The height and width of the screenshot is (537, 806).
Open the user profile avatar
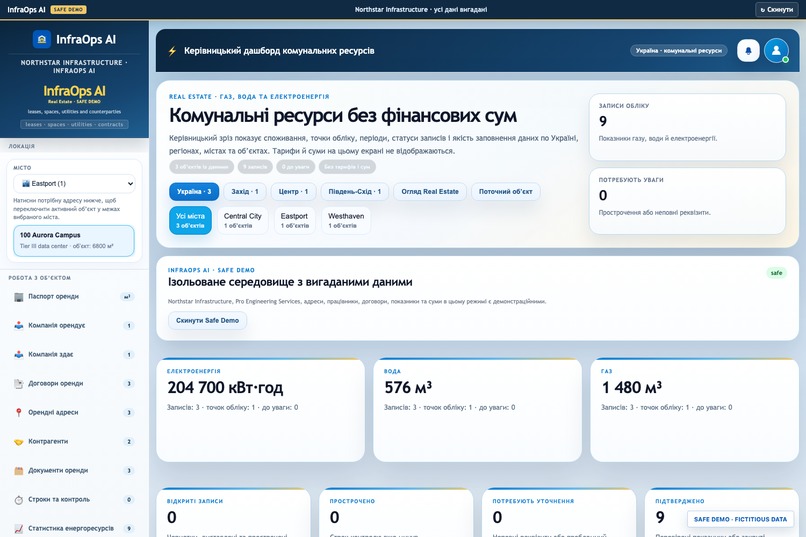[776, 50]
